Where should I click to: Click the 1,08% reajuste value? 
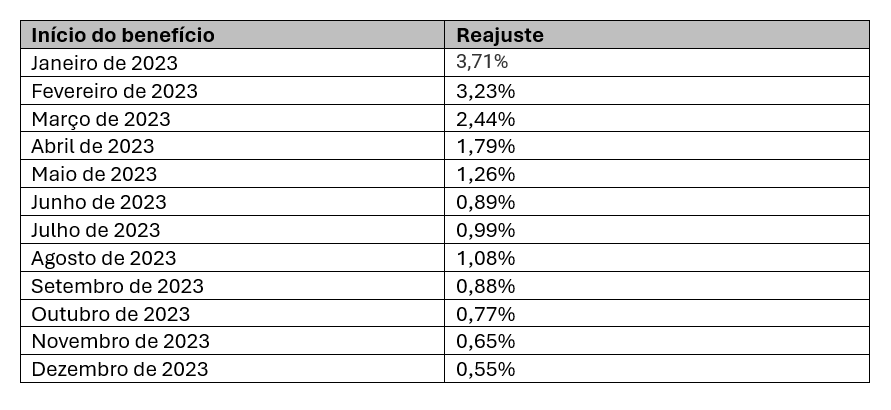(657, 258)
